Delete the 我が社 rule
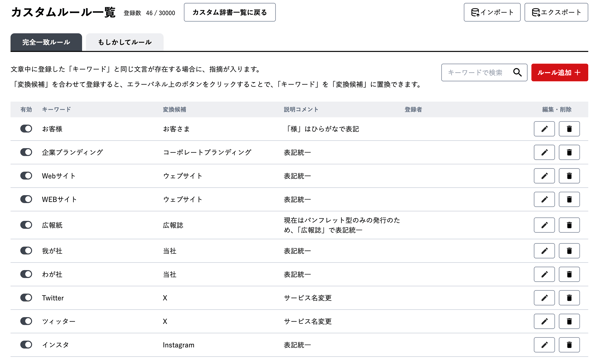This screenshot has height=360, width=600. (x=569, y=251)
